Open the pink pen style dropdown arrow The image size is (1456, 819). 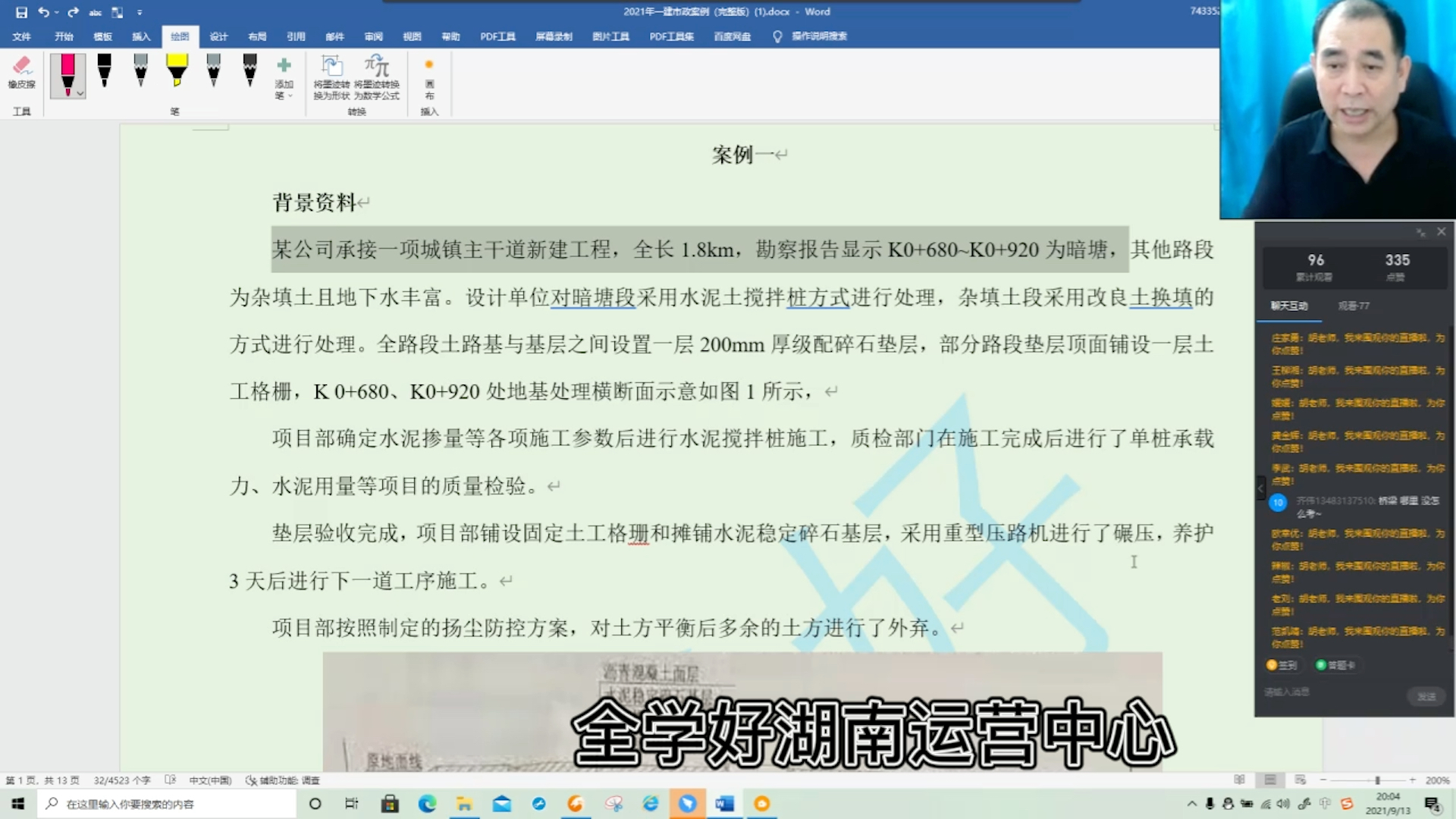tap(79, 93)
